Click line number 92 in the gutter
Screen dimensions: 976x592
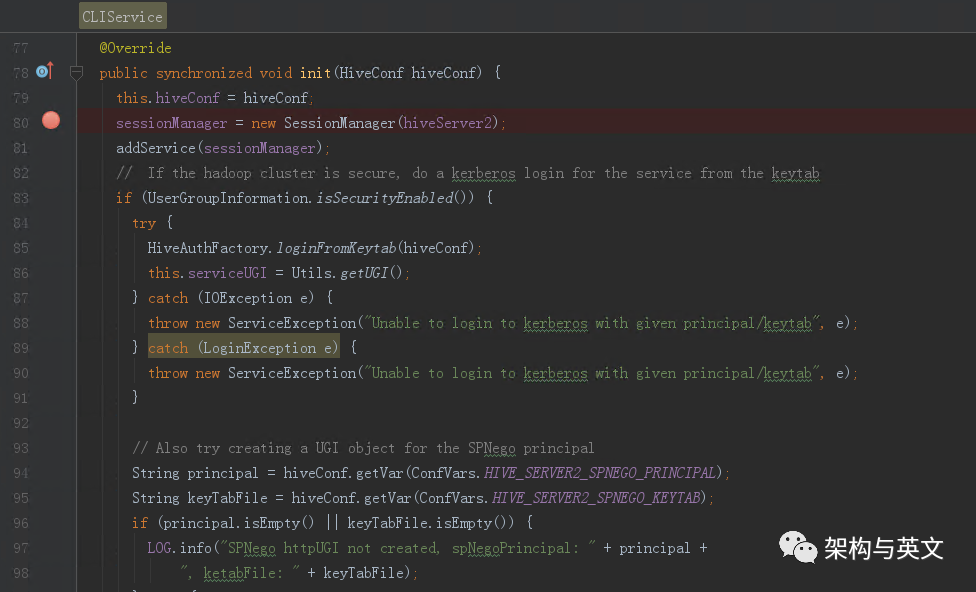tap(20, 423)
